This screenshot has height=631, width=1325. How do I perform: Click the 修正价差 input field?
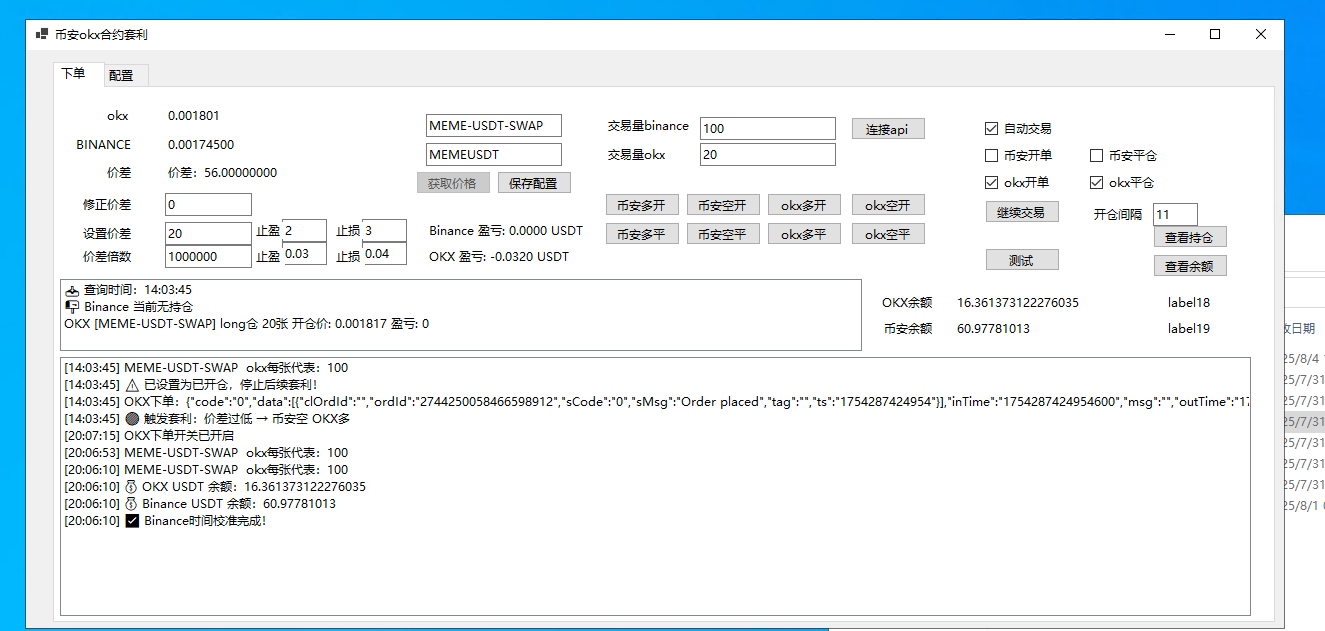[208, 205]
